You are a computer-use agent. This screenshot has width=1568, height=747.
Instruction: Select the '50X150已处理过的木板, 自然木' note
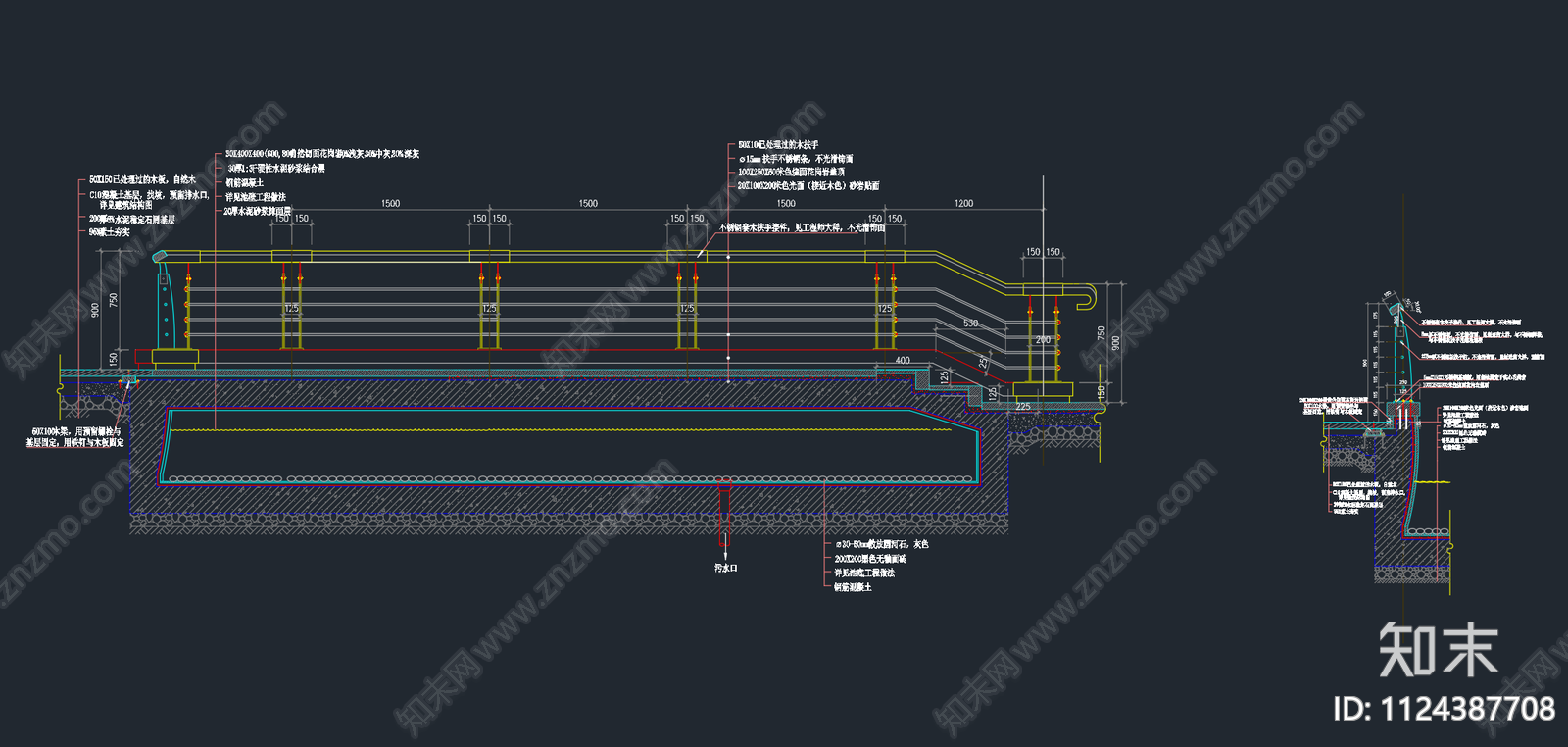coord(142,180)
